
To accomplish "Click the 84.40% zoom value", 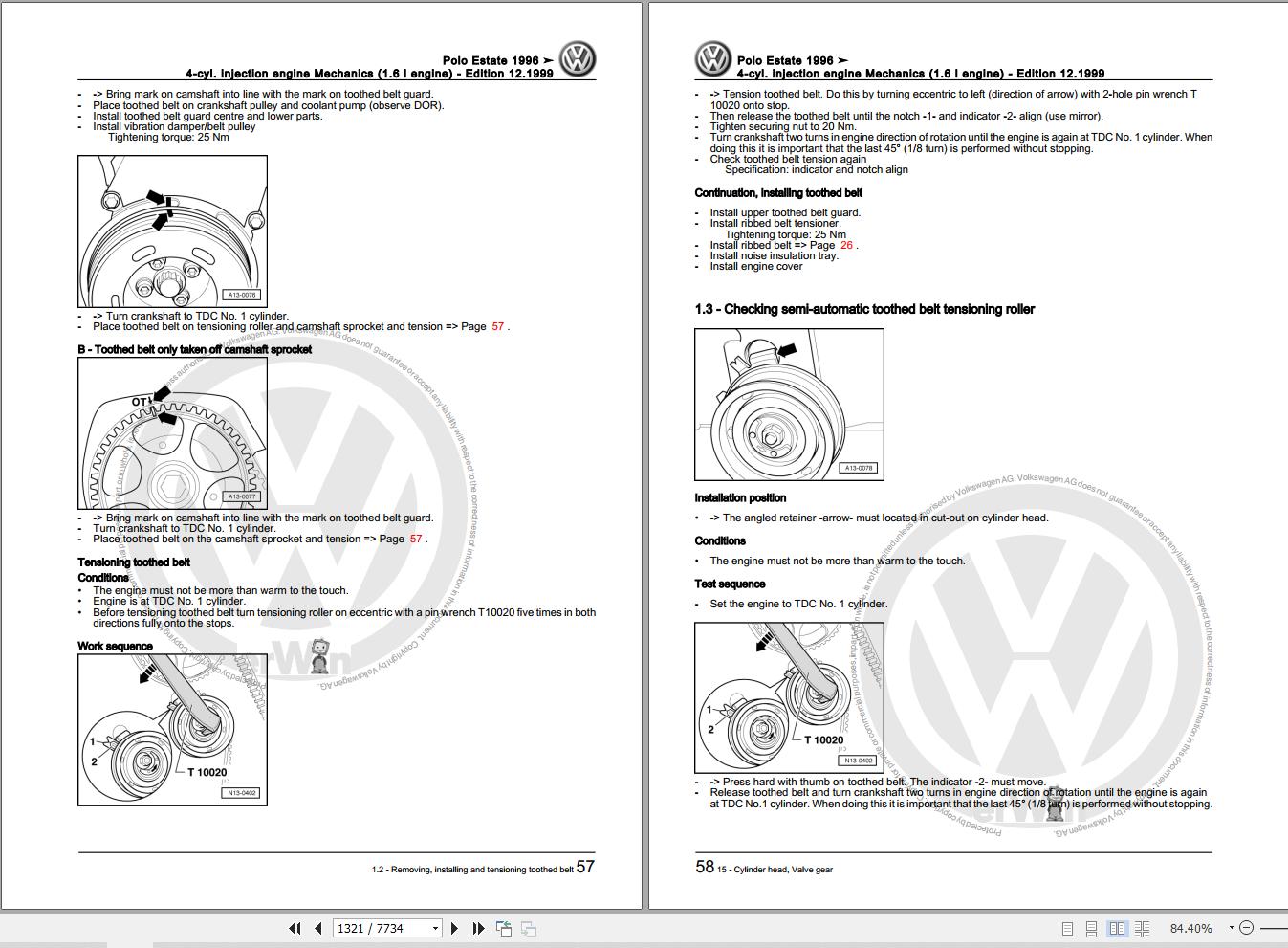I will coord(1191,928).
